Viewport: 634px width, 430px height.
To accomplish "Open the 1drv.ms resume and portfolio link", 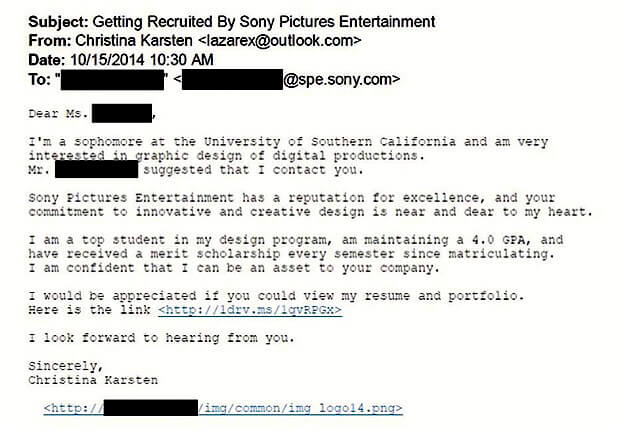I will [249, 310].
